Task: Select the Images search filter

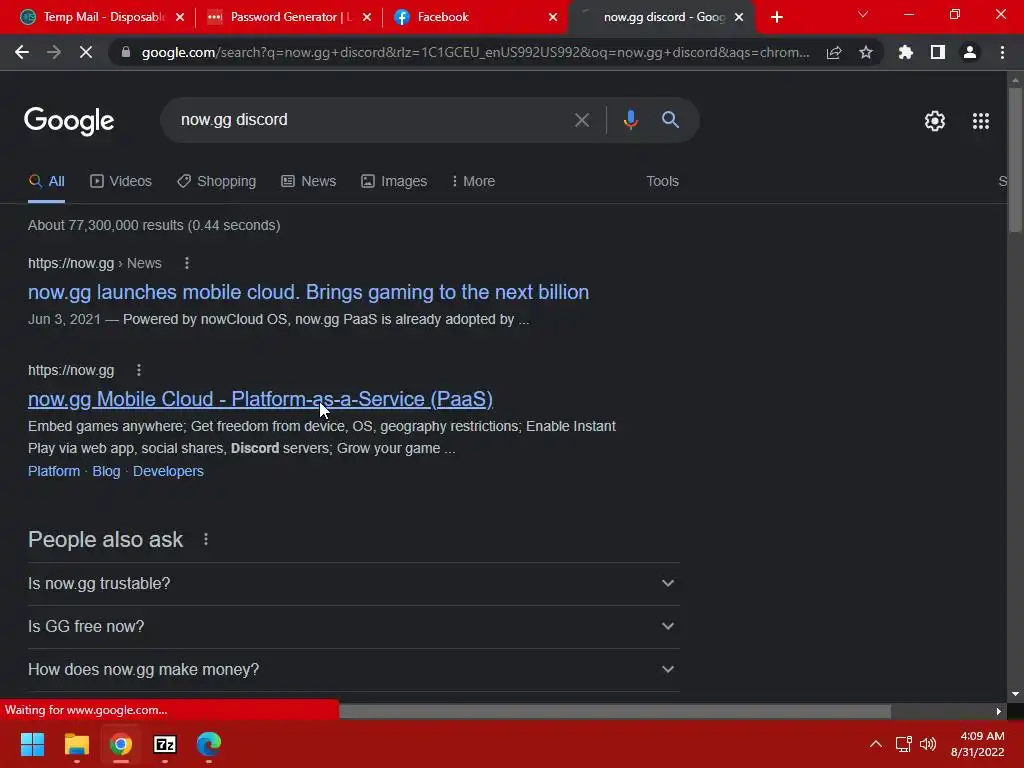Action: (394, 182)
